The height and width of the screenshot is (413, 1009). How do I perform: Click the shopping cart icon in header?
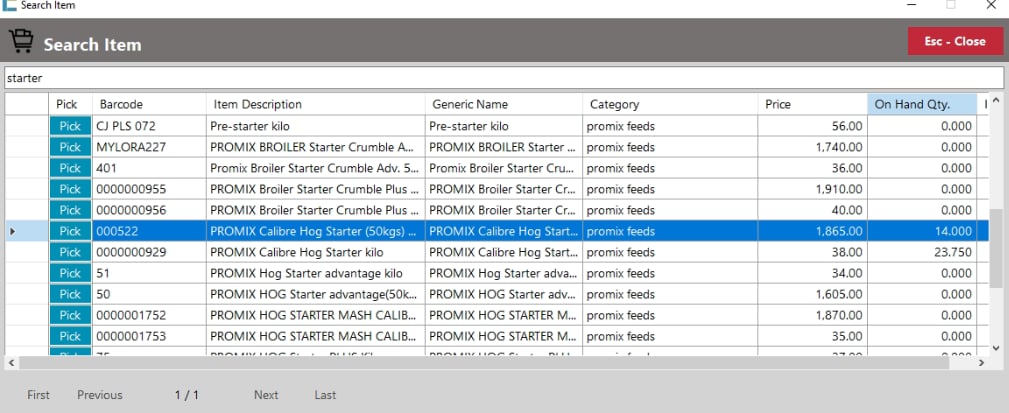pyautogui.click(x=21, y=43)
